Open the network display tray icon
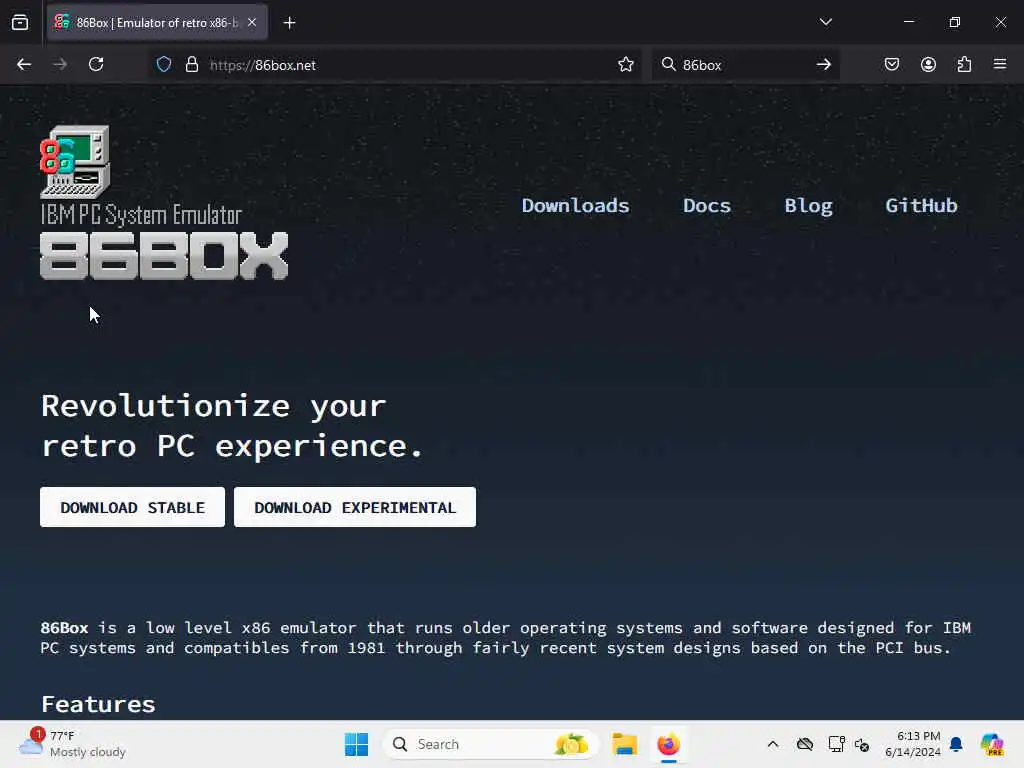Screen dimensions: 1024x768 coord(836,744)
